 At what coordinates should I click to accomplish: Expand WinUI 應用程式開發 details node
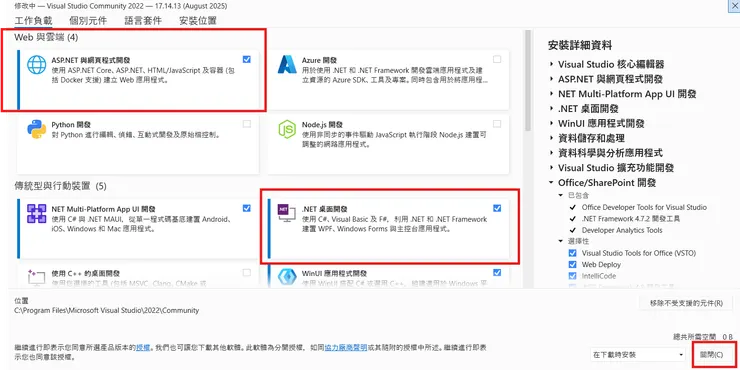click(x=551, y=124)
